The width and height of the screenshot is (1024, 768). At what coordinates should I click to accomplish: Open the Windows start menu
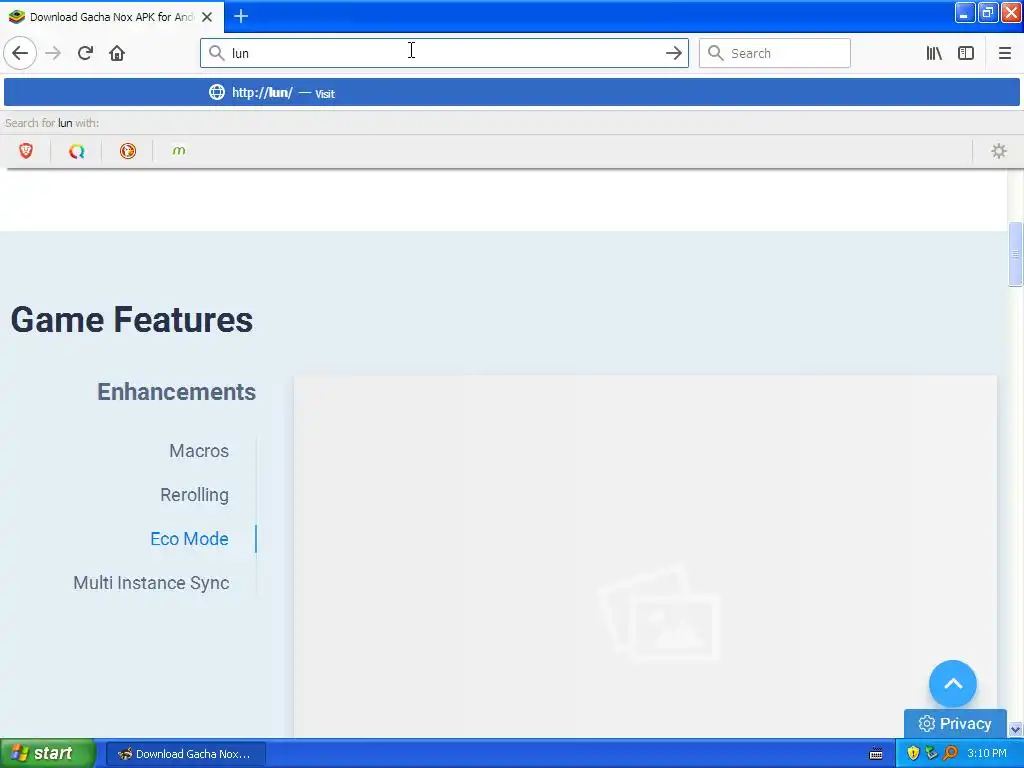47,753
